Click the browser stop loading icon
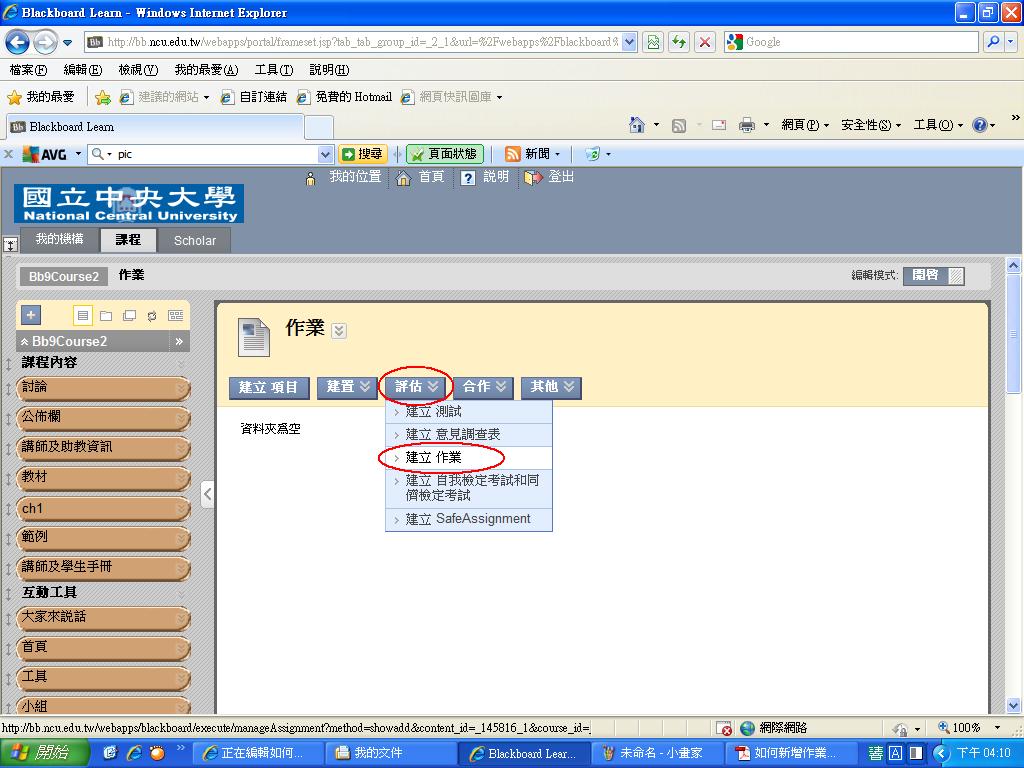 [x=705, y=42]
